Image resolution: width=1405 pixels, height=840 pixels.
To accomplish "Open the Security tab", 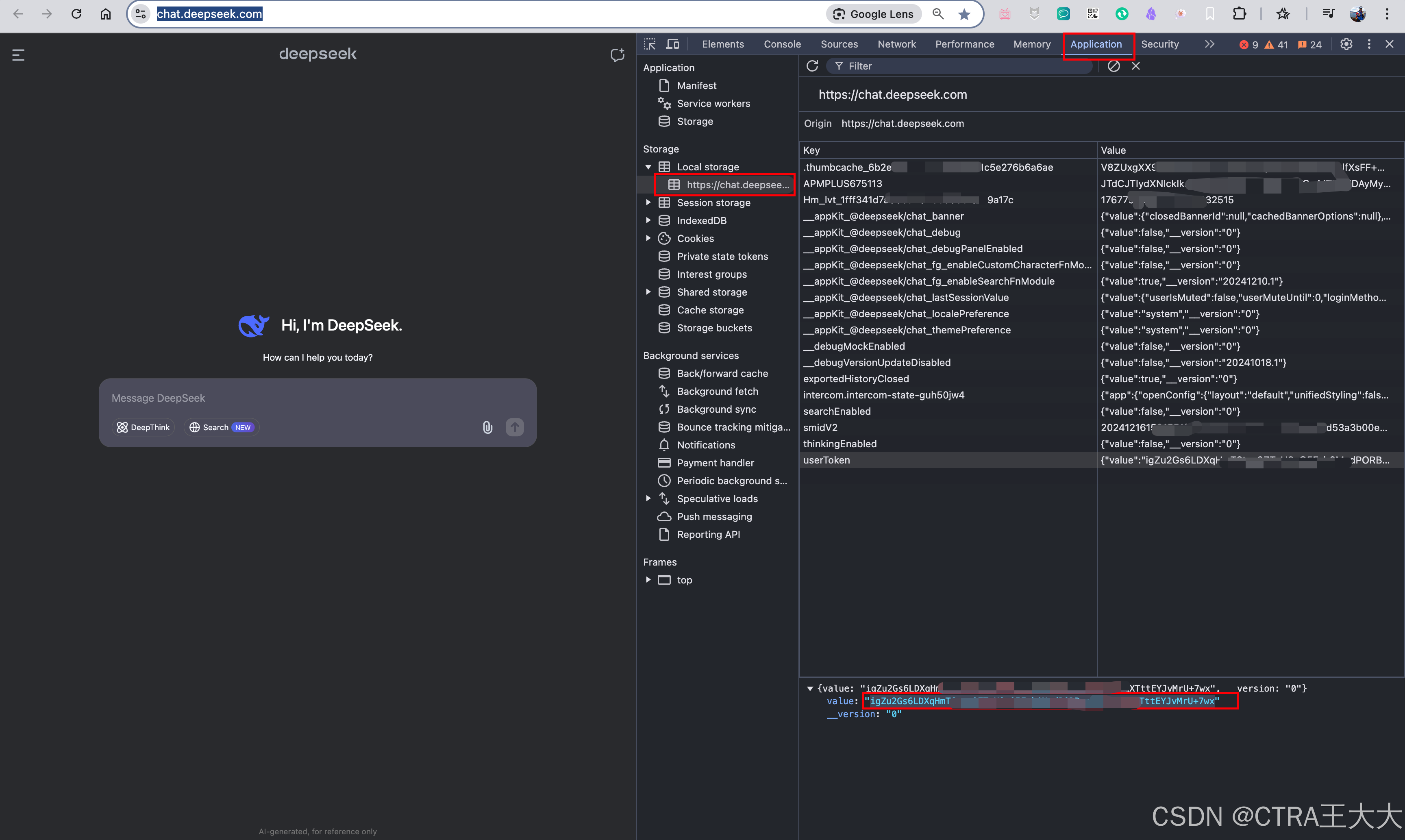I will 1159,44.
